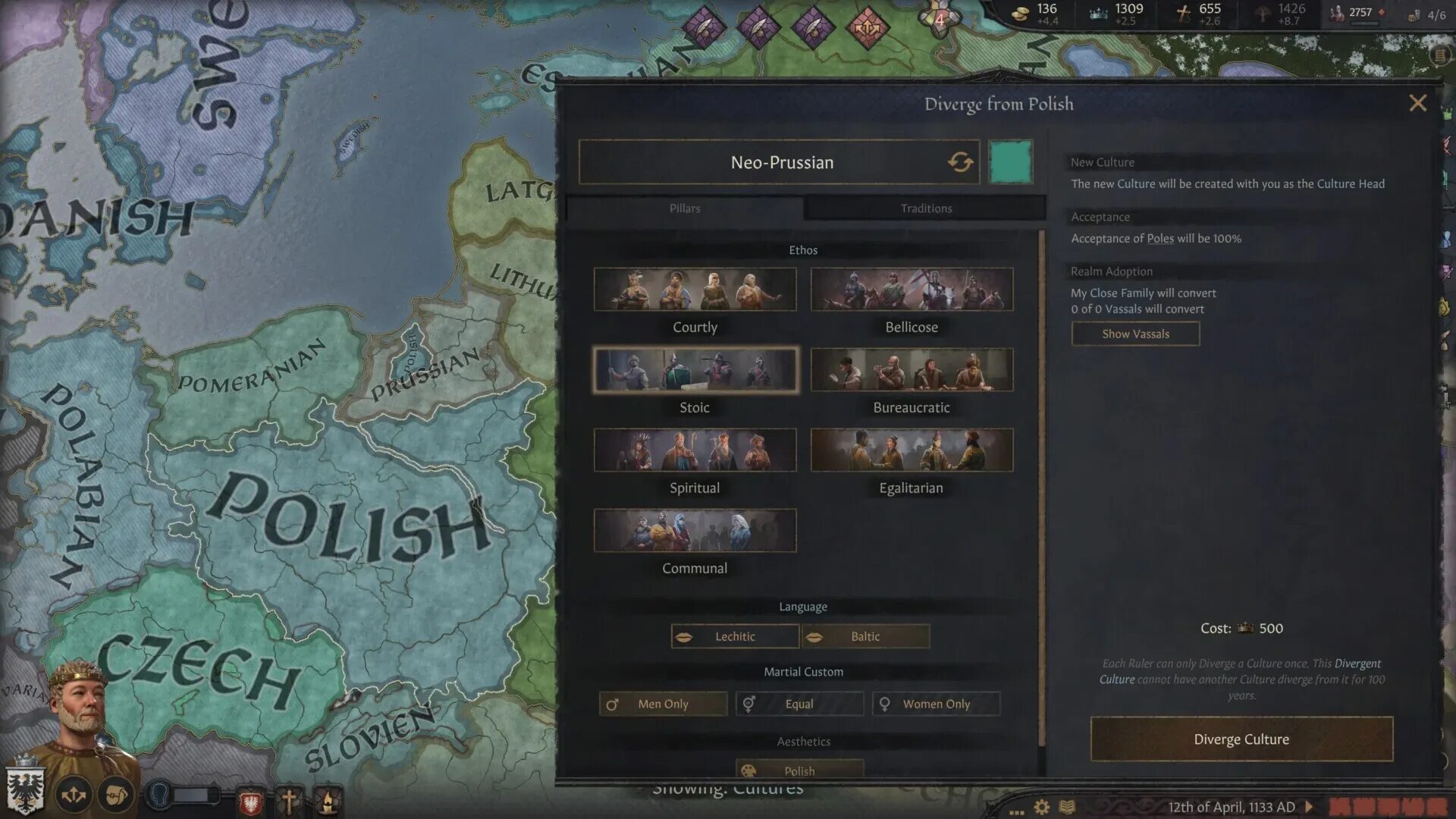This screenshot has height=819, width=1456.
Task: Randomize the Neo-Prussian culture name
Action: pos(959,162)
